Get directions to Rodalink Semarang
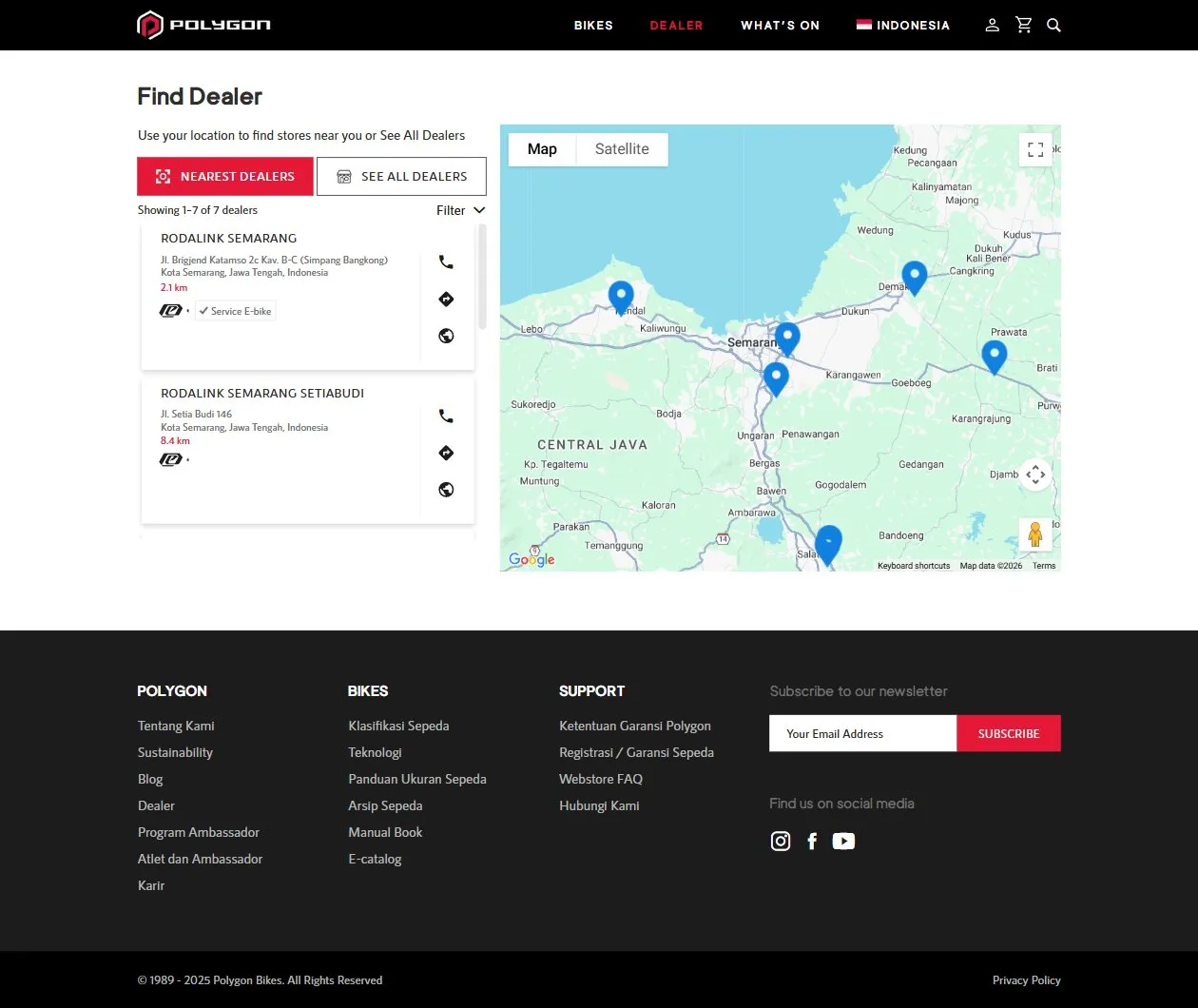The width and height of the screenshot is (1198, 1008). coord(446,300)
